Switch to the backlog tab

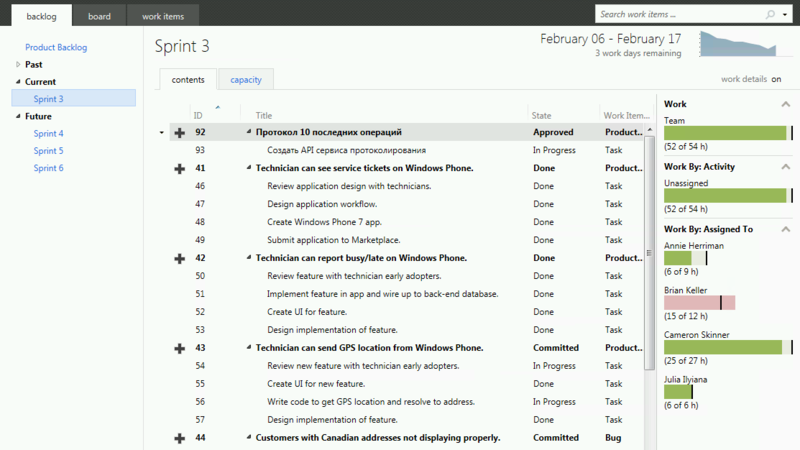click(41, 16)
